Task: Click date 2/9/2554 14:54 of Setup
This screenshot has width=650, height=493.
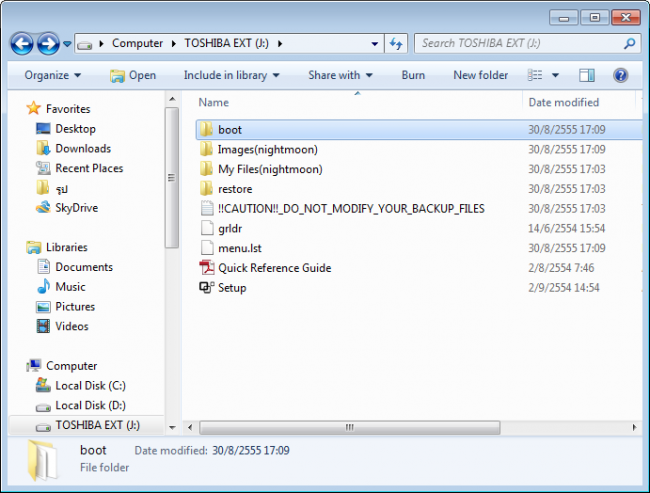Action: pyautogui.click(x=563, y=288)
